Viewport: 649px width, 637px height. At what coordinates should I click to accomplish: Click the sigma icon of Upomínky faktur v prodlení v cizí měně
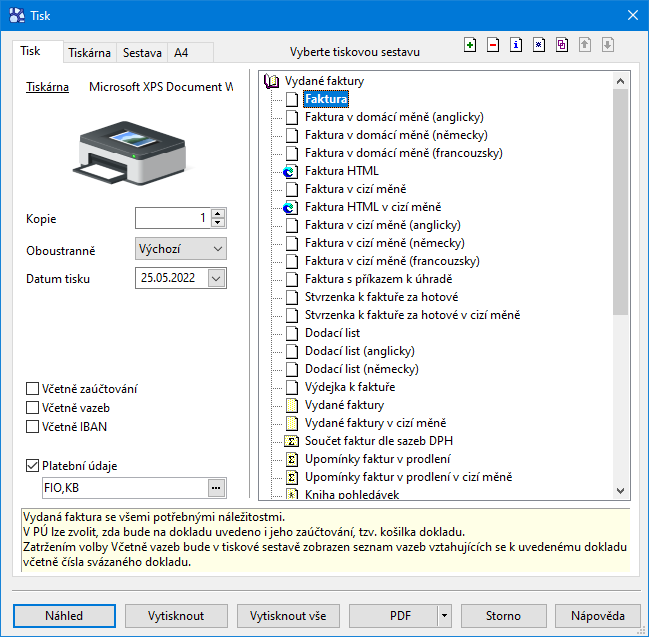[x=291, y=477]
